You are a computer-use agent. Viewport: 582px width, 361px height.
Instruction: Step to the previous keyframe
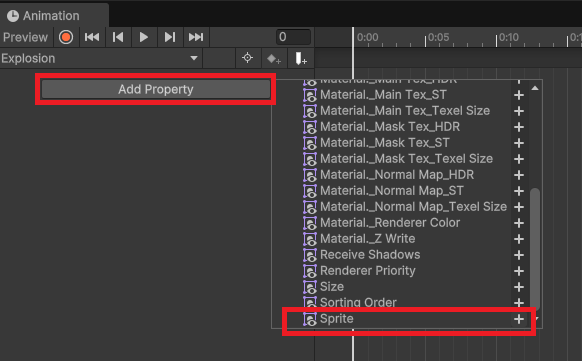click(118, 37)
